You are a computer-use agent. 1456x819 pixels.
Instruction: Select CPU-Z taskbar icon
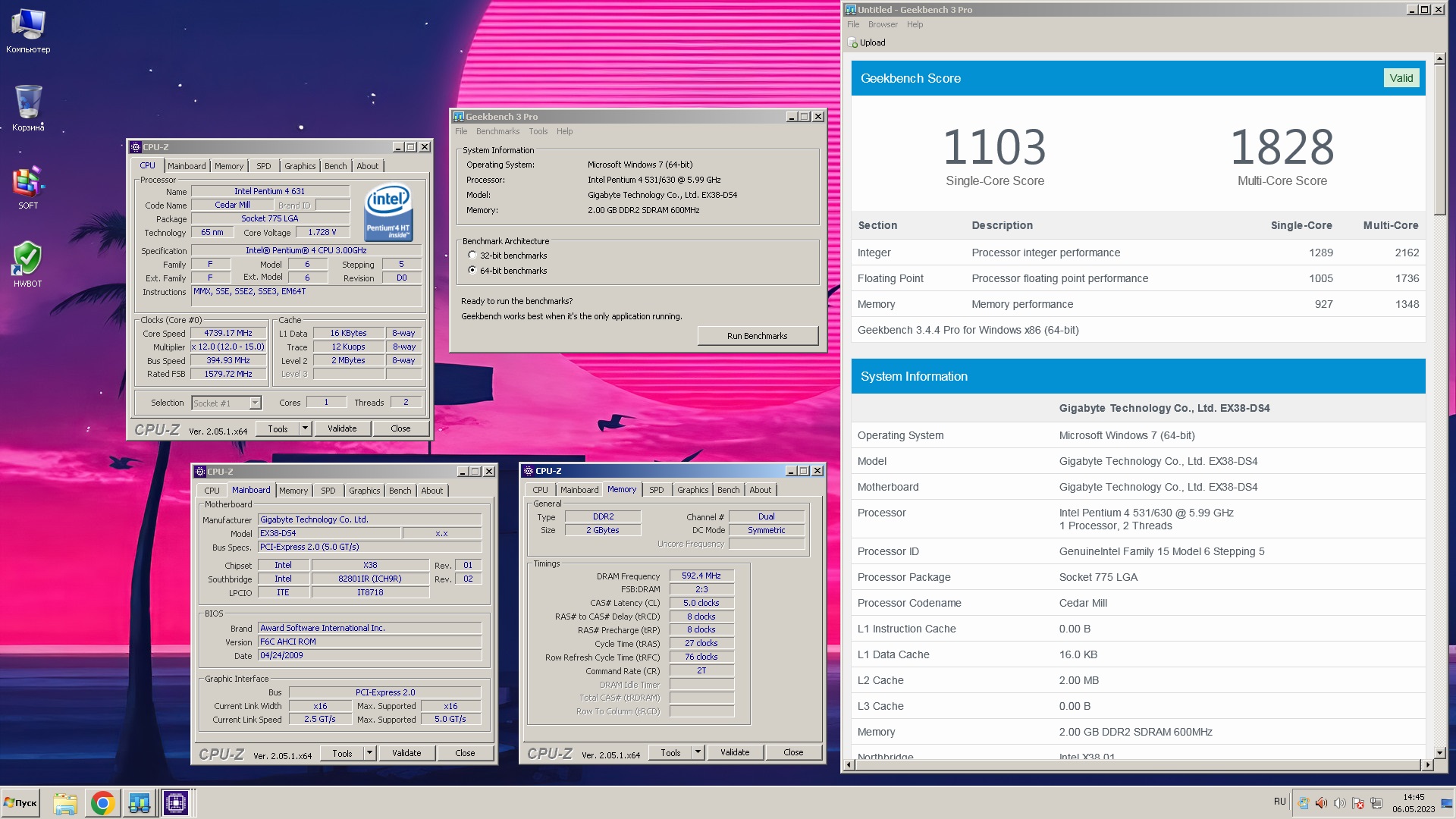point(176,802)
